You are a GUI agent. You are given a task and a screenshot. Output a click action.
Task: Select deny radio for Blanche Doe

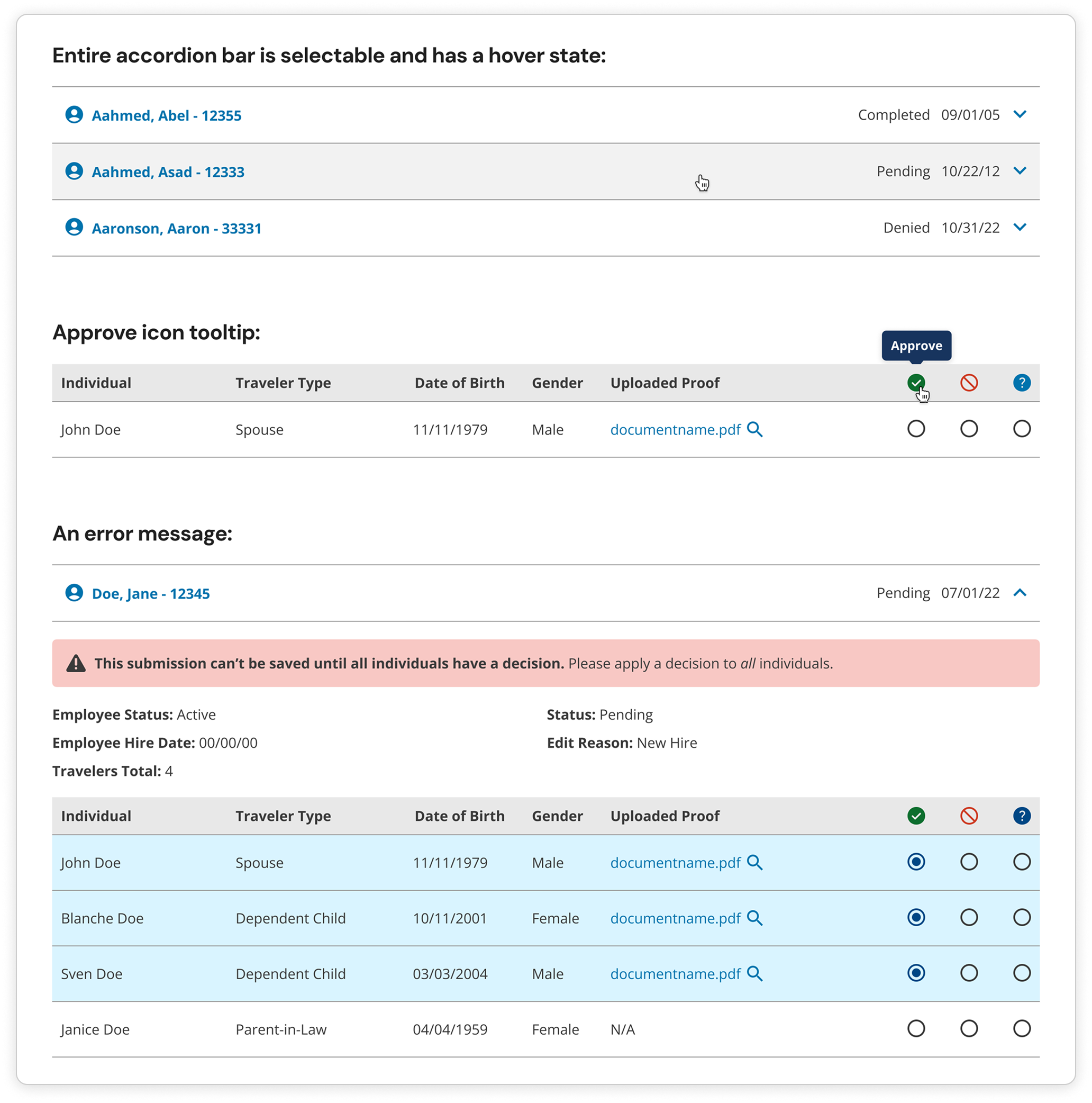point(969,917)
